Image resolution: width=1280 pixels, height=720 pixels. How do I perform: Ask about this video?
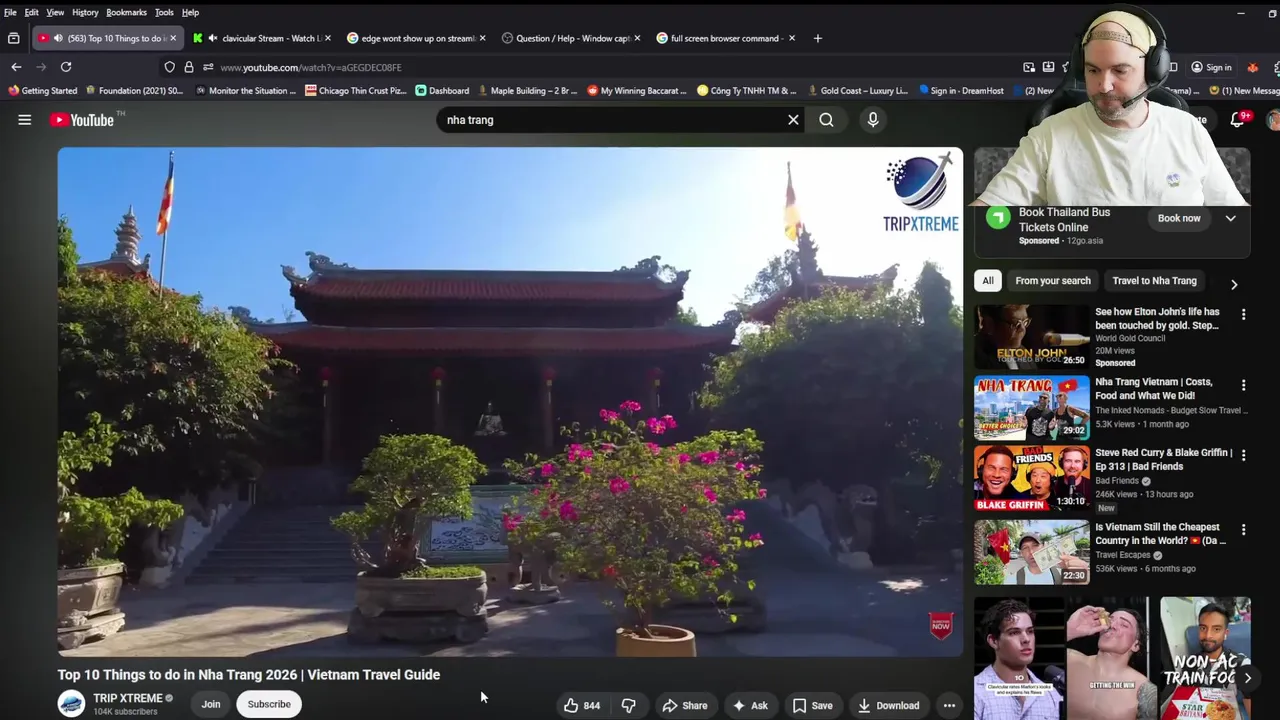[x=750, y=706]
